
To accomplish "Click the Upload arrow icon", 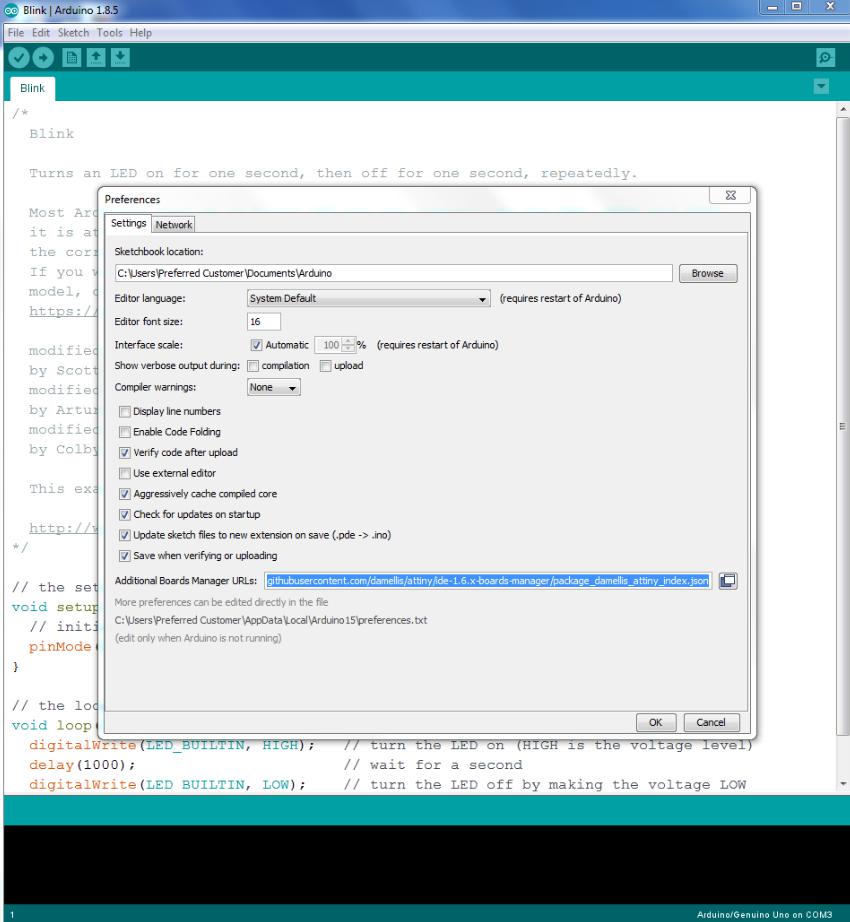I will [43, 58].
